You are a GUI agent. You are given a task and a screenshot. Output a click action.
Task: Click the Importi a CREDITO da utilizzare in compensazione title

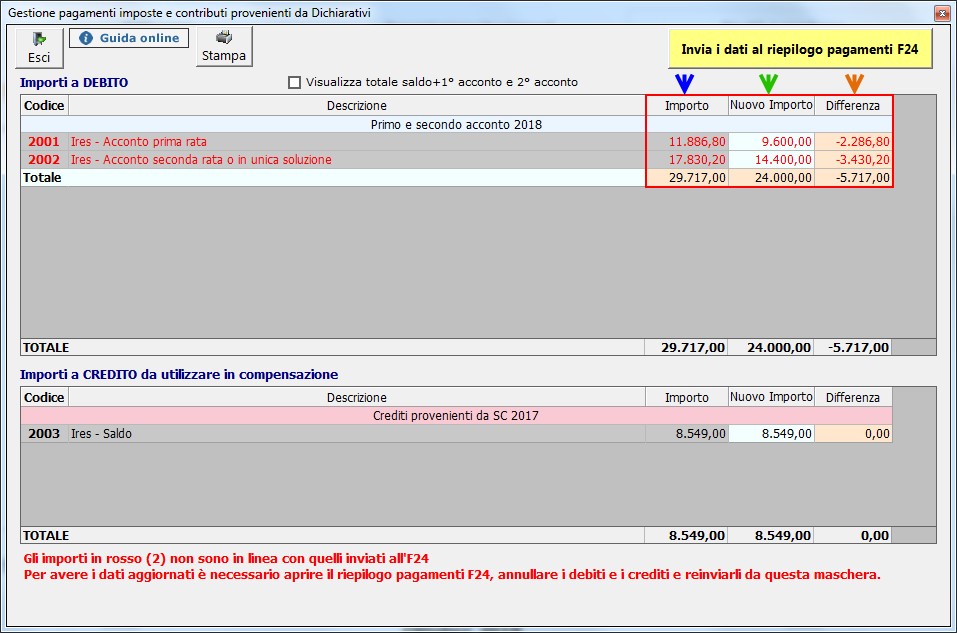(x=179, y=374)
